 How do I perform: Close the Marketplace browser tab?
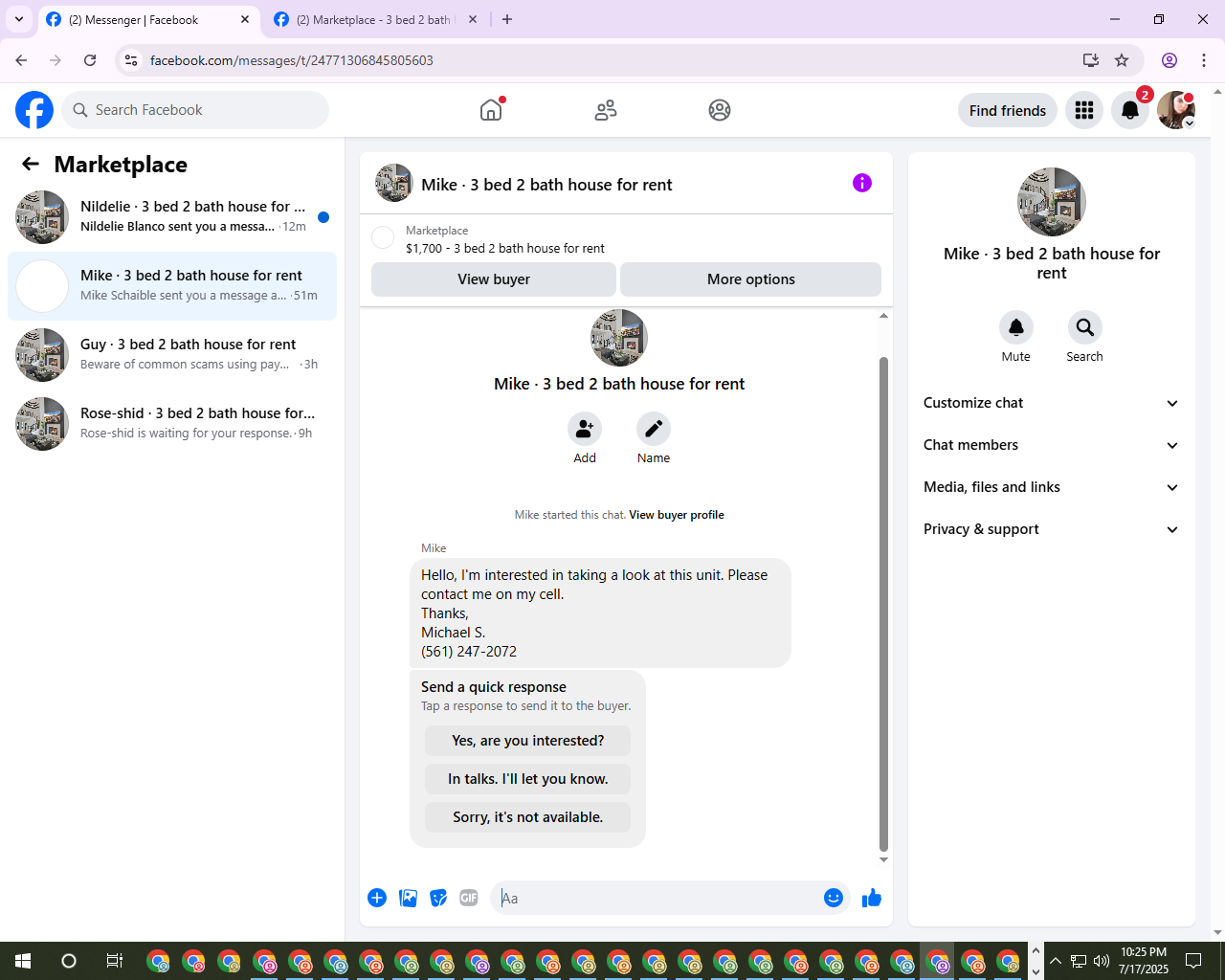473,19
